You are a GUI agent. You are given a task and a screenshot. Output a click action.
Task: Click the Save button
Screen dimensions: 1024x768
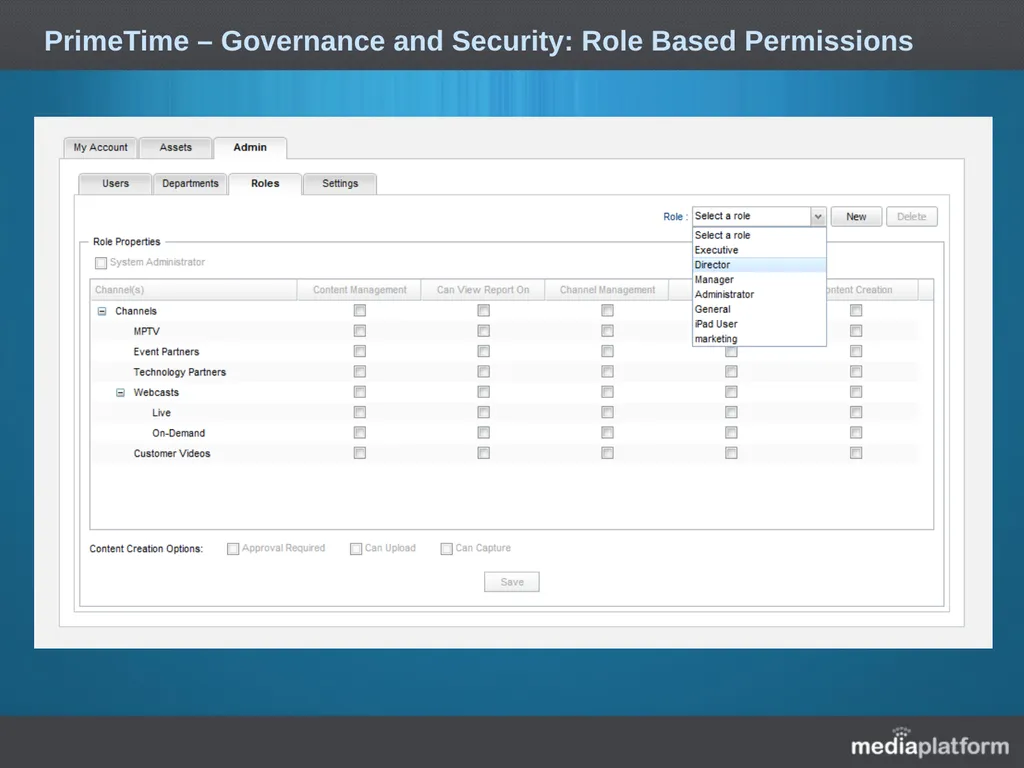click(512, 582)
